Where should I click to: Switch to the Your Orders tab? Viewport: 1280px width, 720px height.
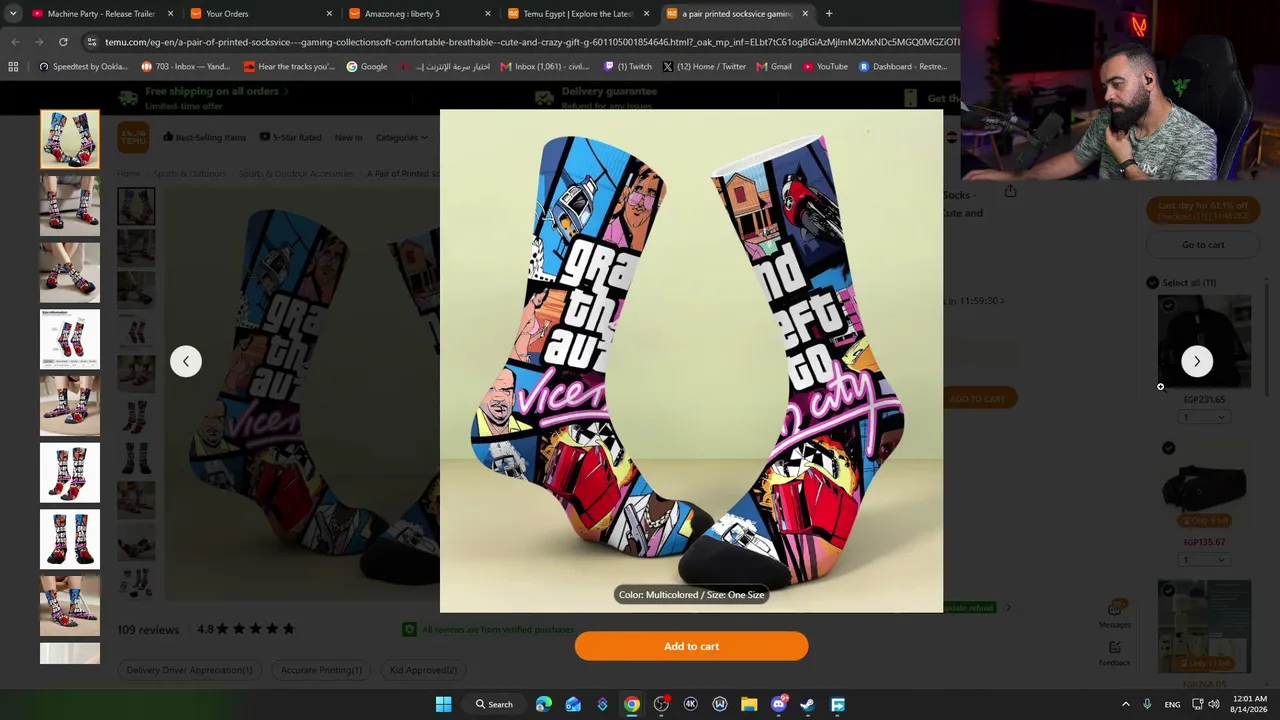[261, 14]
